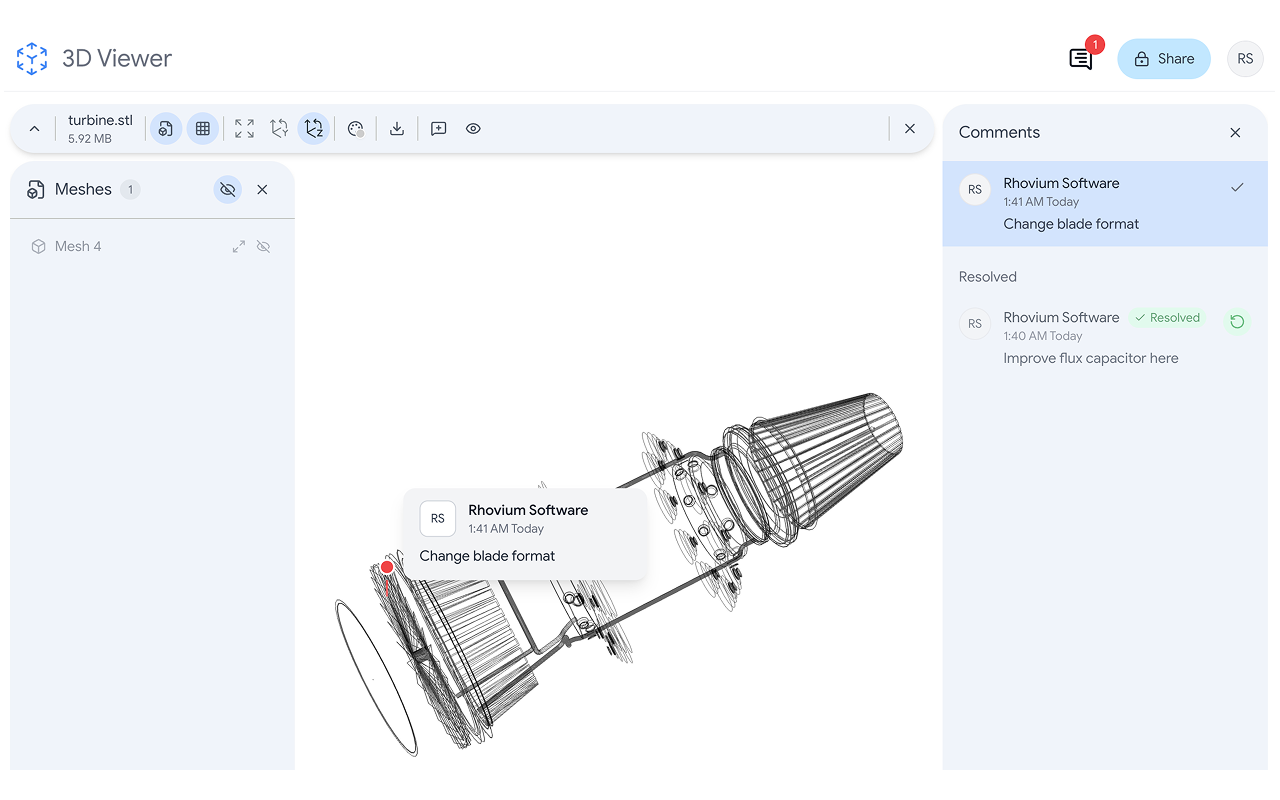Screen dimensions: 1280x800
Task: Click the Meshes panel file icon
Action: (36, 190)
